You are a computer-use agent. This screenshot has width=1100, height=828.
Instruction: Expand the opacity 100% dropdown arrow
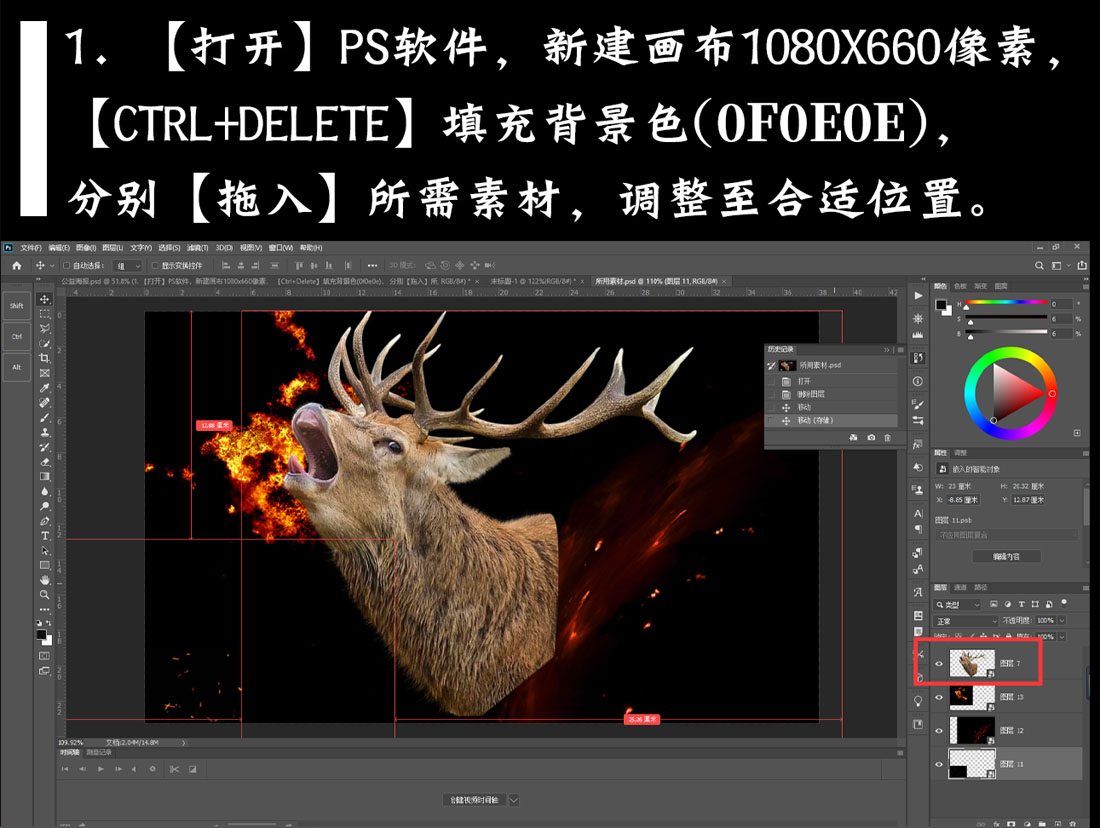tap(1062, 620)
